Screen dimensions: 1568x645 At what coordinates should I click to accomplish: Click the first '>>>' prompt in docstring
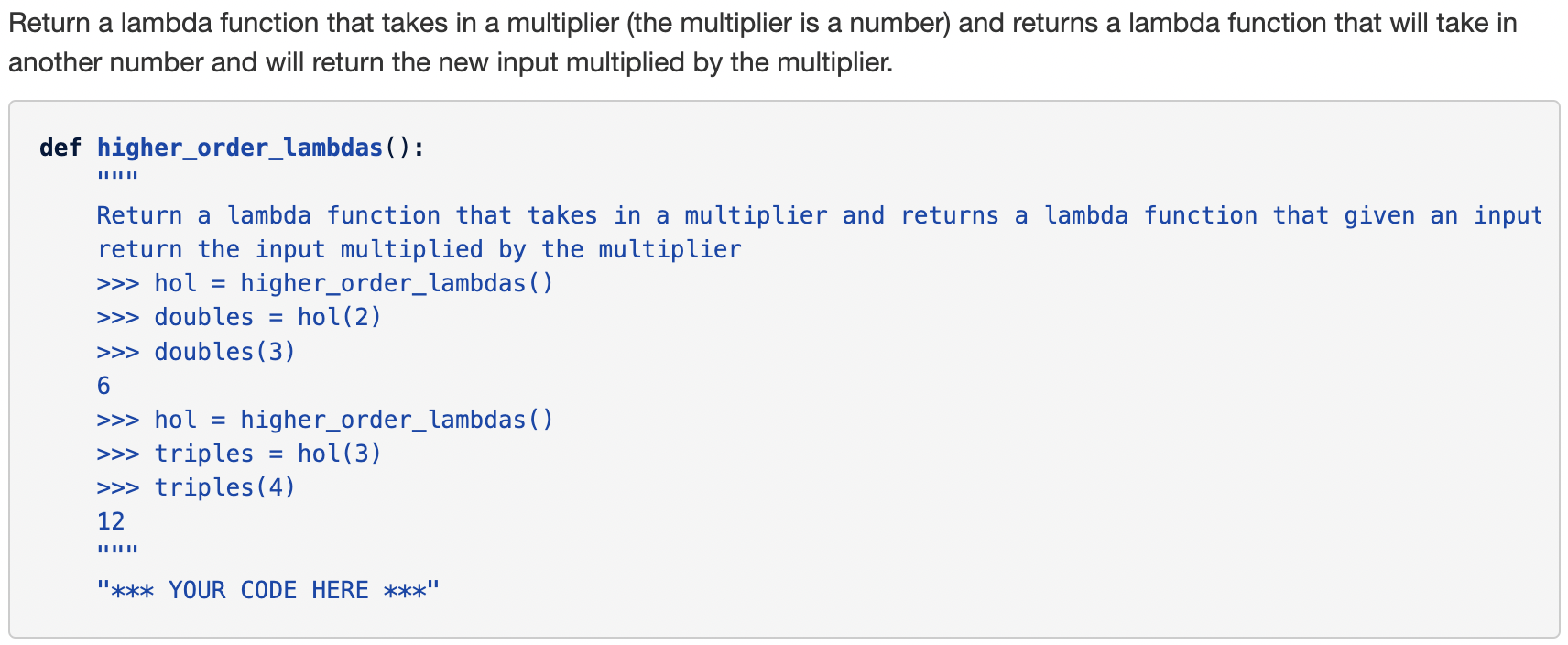(118, 284)
